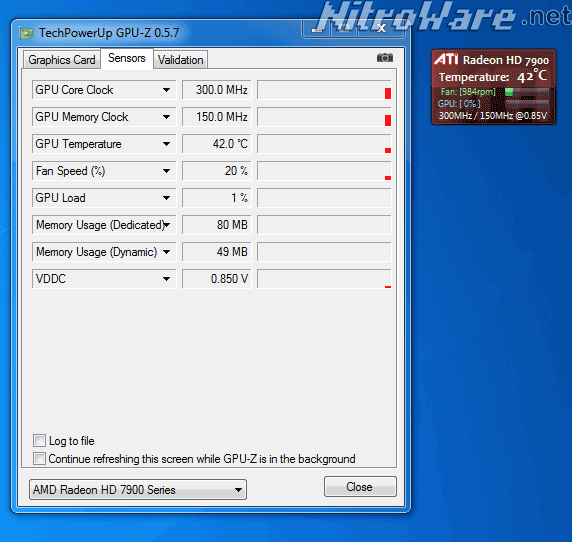Screen dimensions: 572x542
Task: Enable the Log to file checkbox
Action: pos(39,441)
